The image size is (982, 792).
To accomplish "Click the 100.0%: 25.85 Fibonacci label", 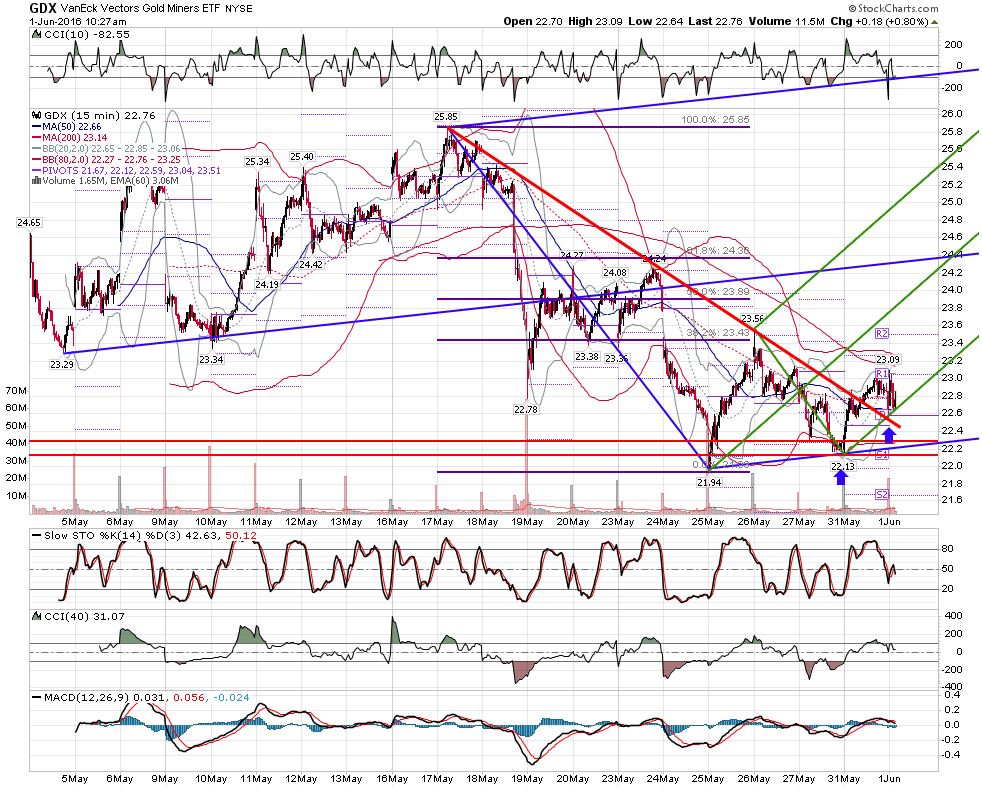I will click(x=715, y=120).
